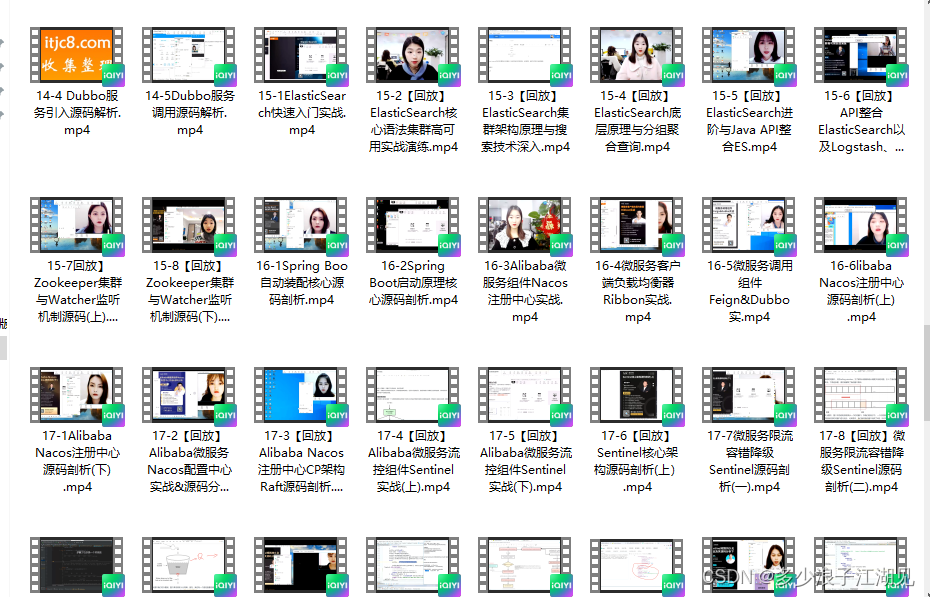Click file name 15-2 ElasticSearch核心语法集群高可用
This screenshot has width=930, height=597.
click(413, 121)
